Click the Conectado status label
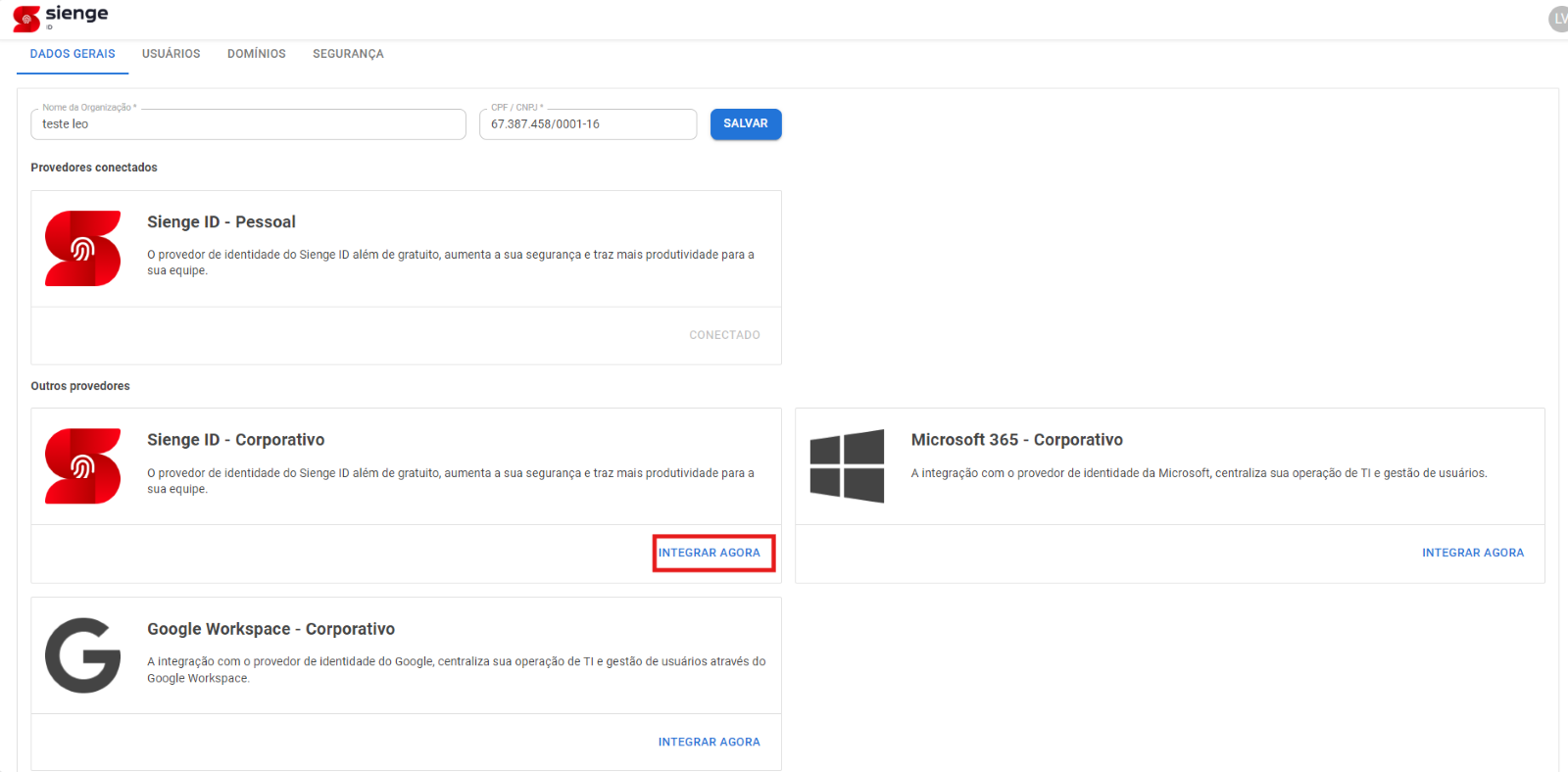Viewport: 1568px width, 772px height. [724, 335]
